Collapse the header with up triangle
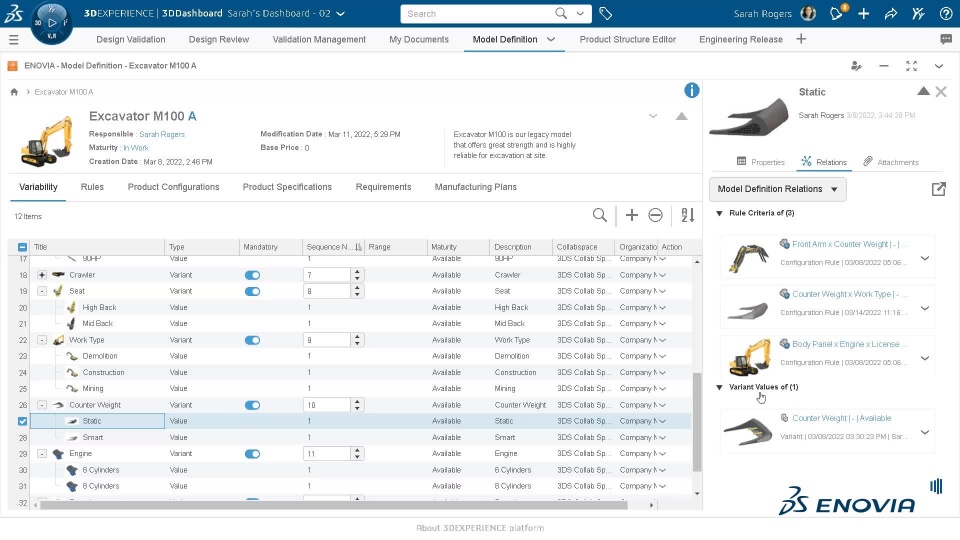 click(x=681, y=116)
